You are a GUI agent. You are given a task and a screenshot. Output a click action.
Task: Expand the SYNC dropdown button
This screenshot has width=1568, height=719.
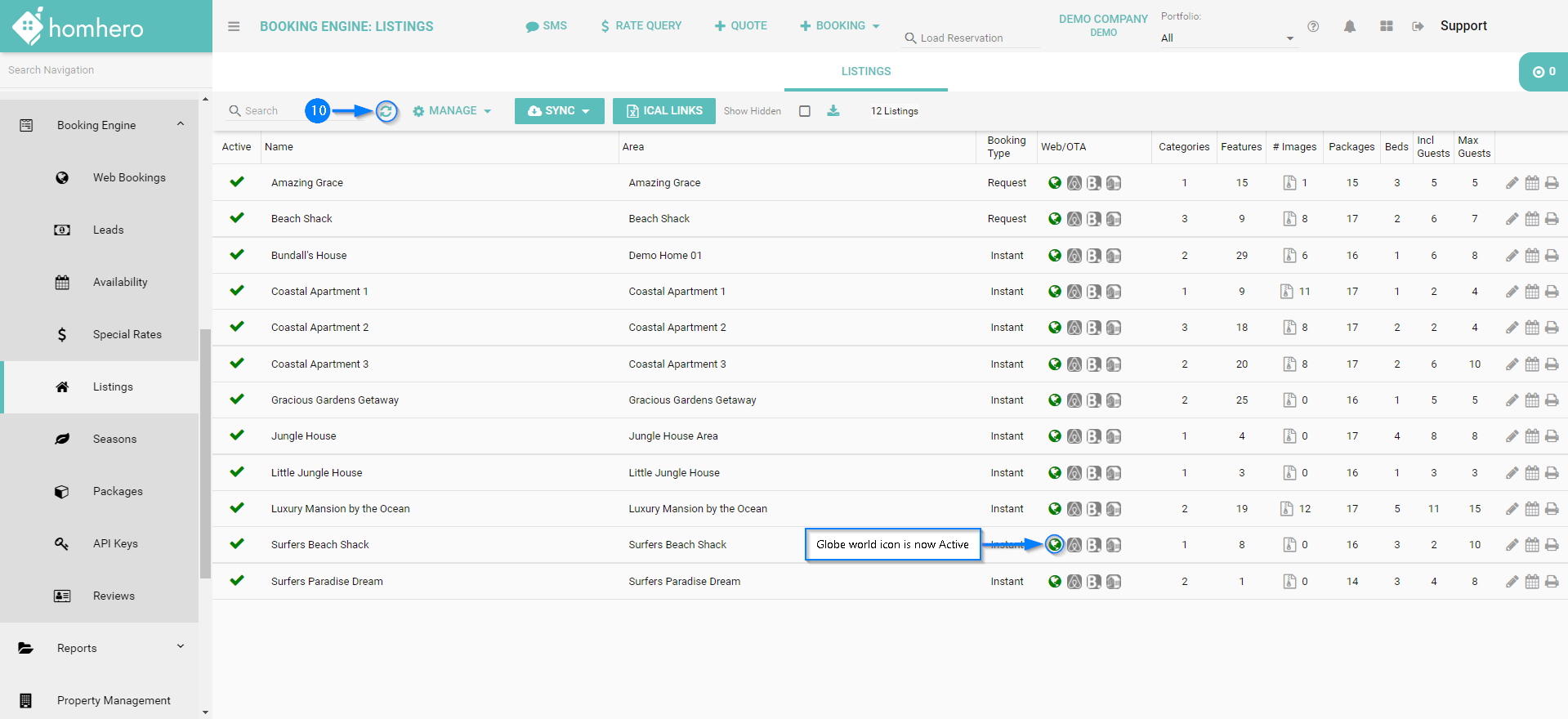click(559, 111)
